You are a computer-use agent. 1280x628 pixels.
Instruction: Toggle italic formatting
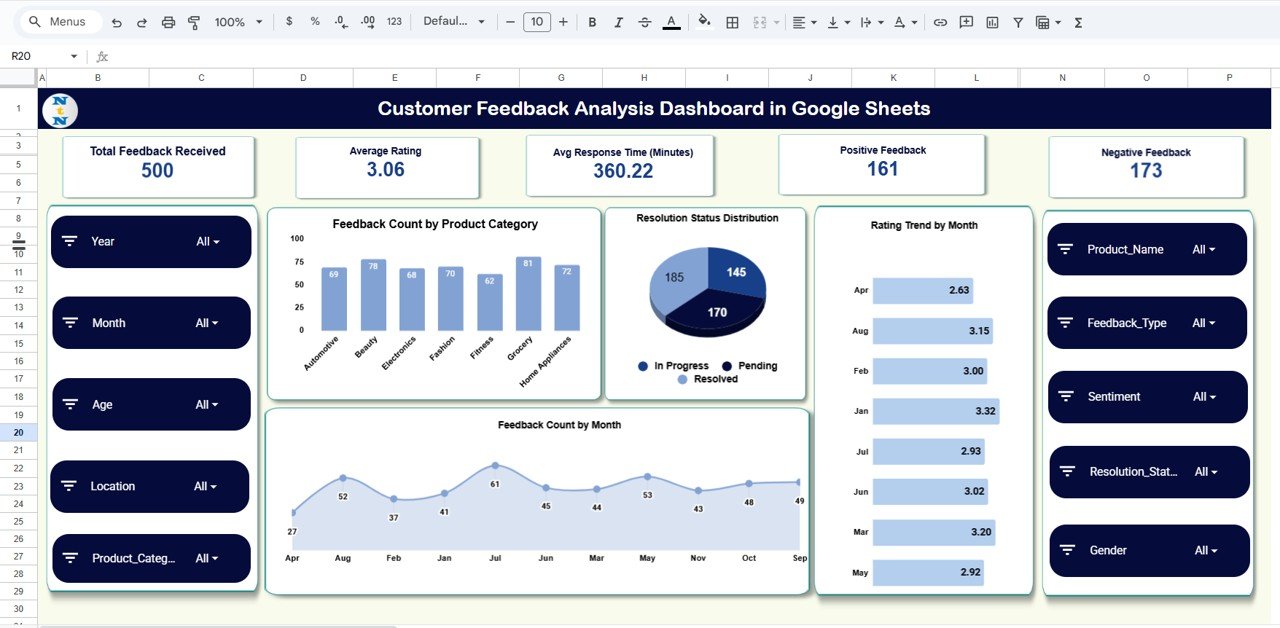coord(618,20)
